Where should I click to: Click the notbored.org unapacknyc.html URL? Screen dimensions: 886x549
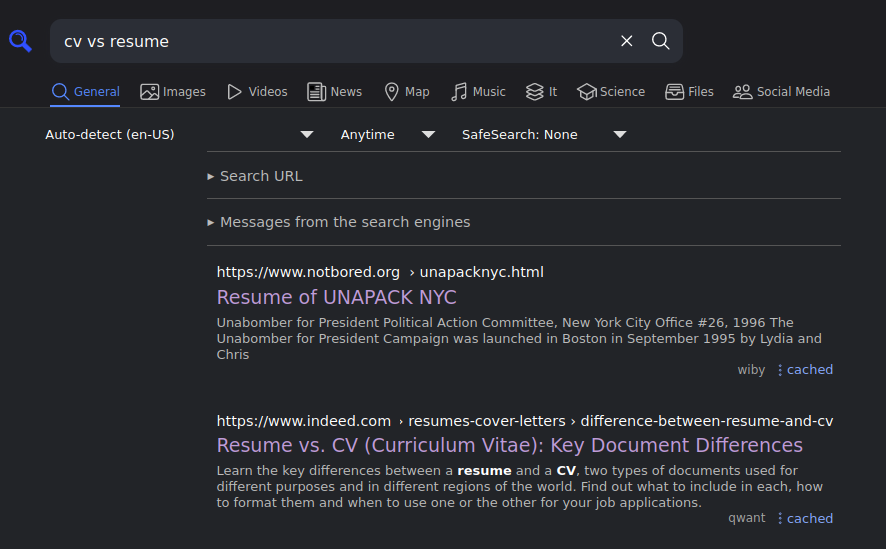point(380,272)
